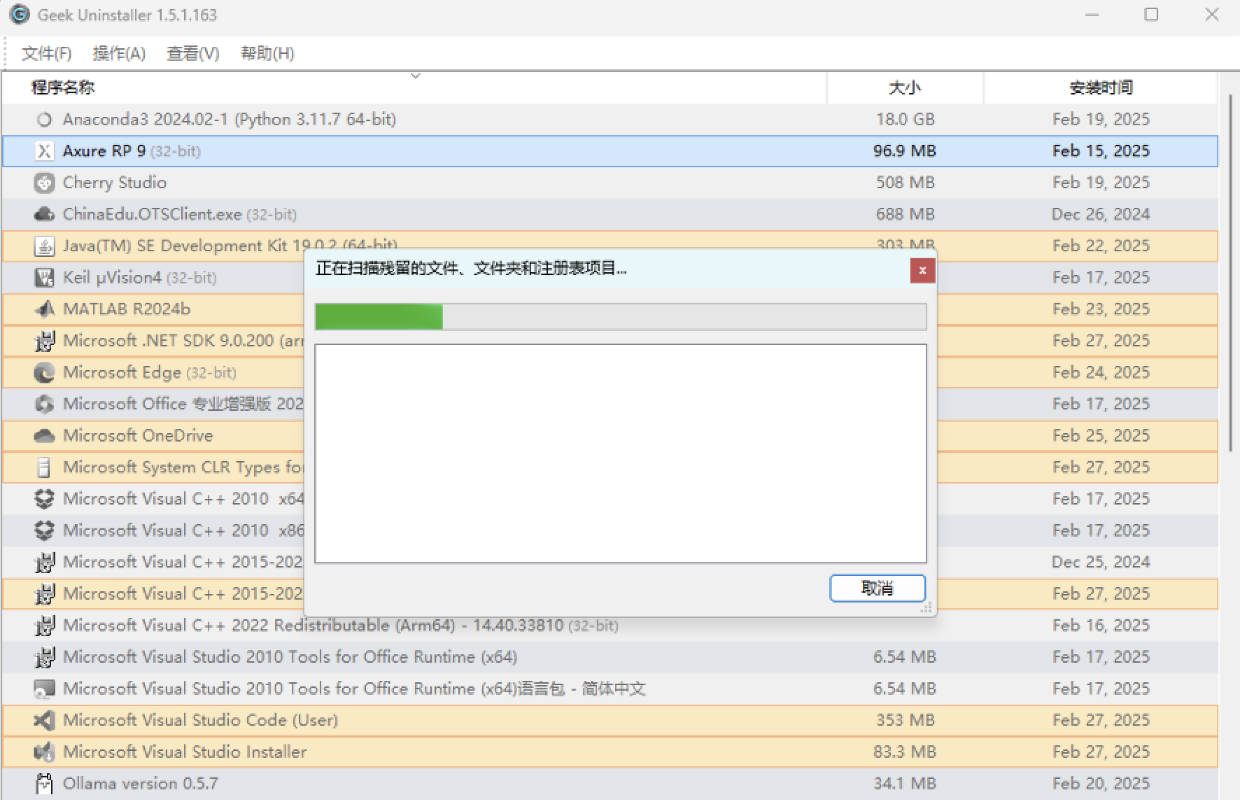Select Visual C++ 2022 Redistributable (Arm64) icon
This screenshot has height=800, width=1240.
(43, 626)
